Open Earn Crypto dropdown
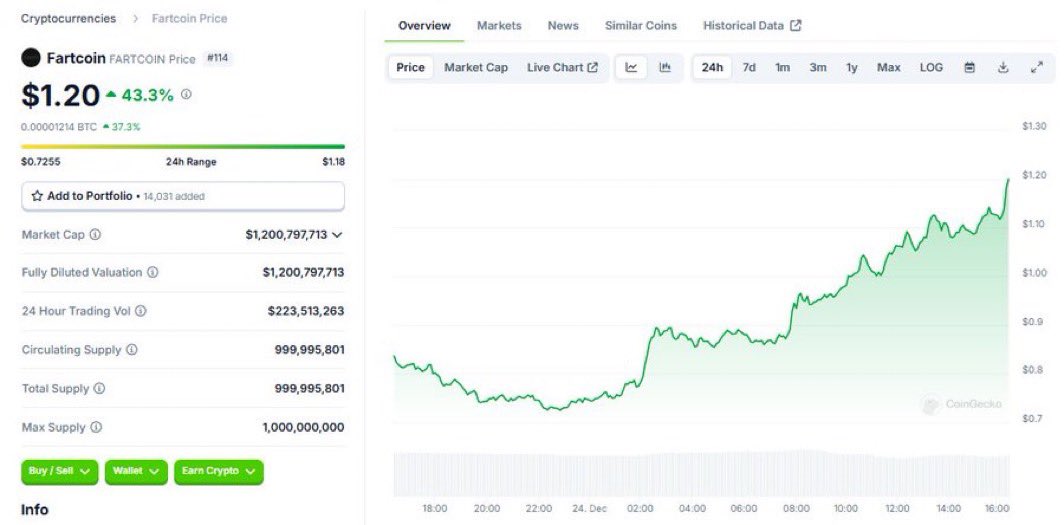 click(x=218, y=472)
